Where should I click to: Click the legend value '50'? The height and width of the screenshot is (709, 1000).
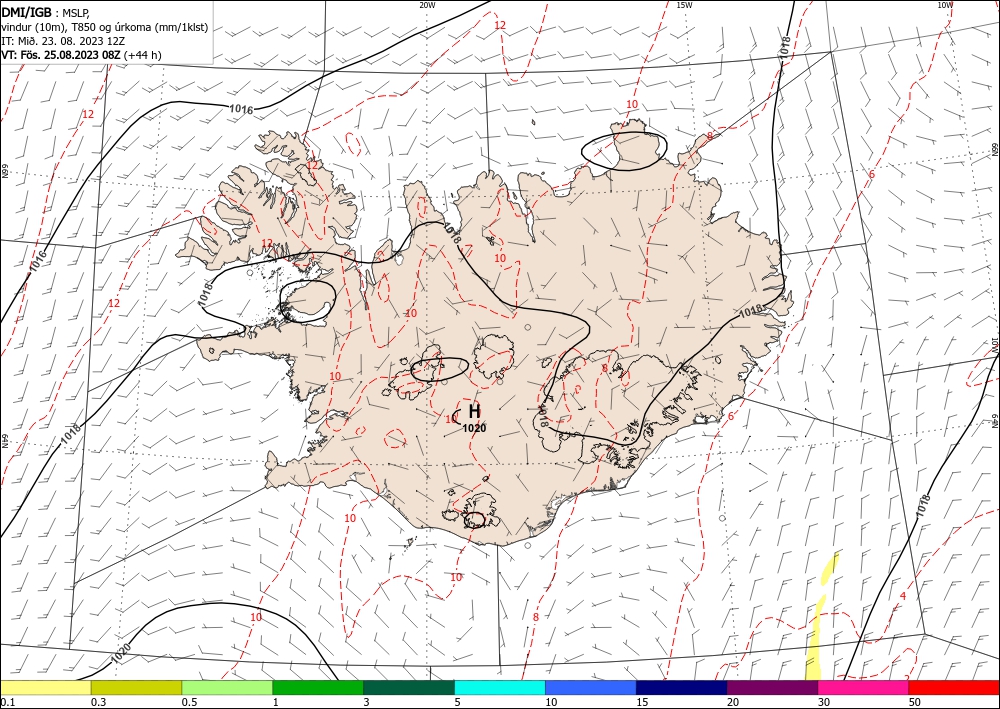[x=915, y=702]
